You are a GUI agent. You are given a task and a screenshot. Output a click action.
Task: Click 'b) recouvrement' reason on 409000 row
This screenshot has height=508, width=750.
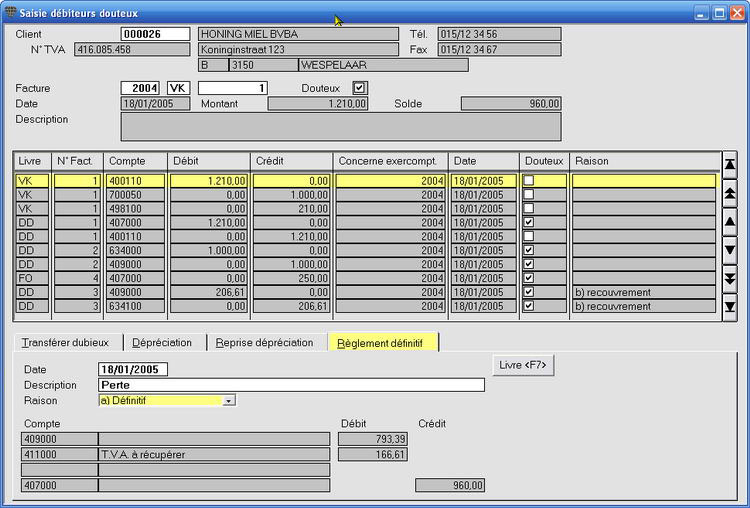(x=644, y=292)
